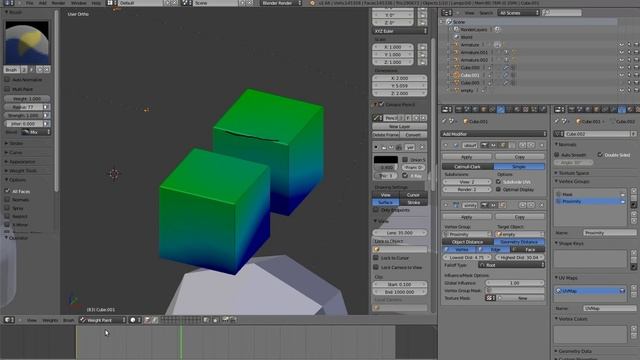Viewport: 640px width, 360px height.
Task: Toggle the Optimal Display checkbox
Action: [x=498, y=189]
